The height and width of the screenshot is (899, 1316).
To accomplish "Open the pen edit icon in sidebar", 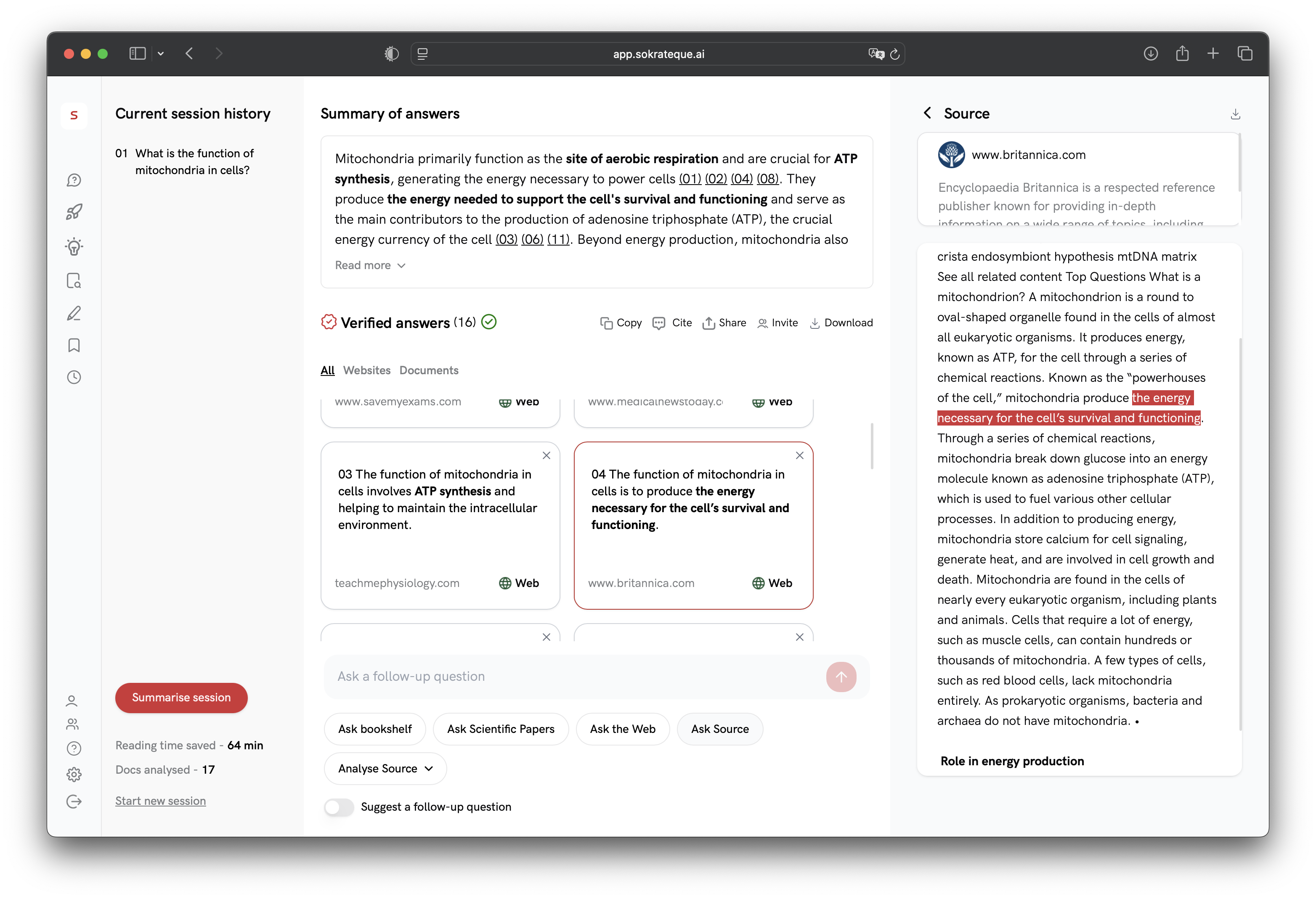I will pos(74,313).
